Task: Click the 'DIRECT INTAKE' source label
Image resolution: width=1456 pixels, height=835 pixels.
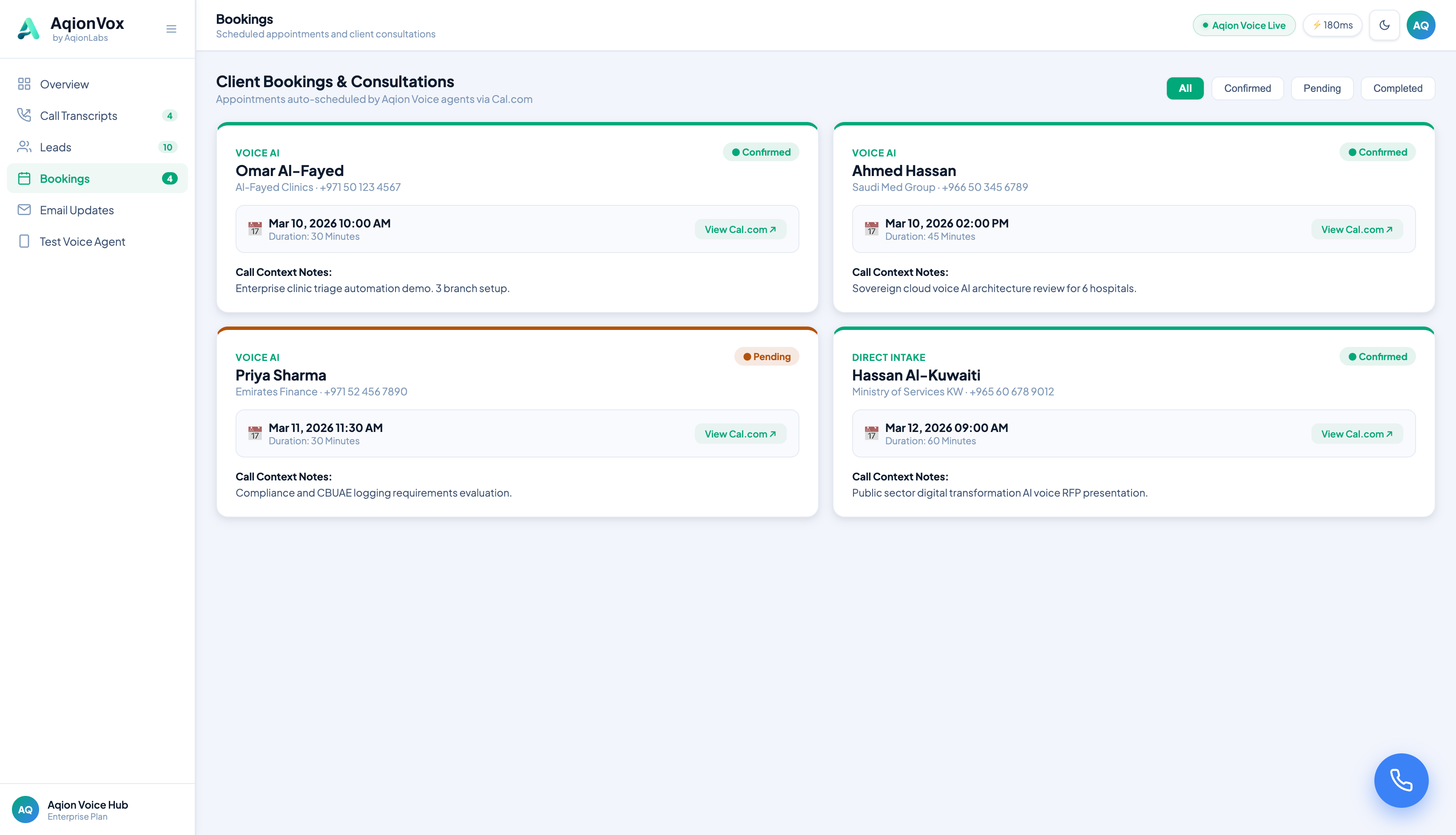Action: (889, 357)
